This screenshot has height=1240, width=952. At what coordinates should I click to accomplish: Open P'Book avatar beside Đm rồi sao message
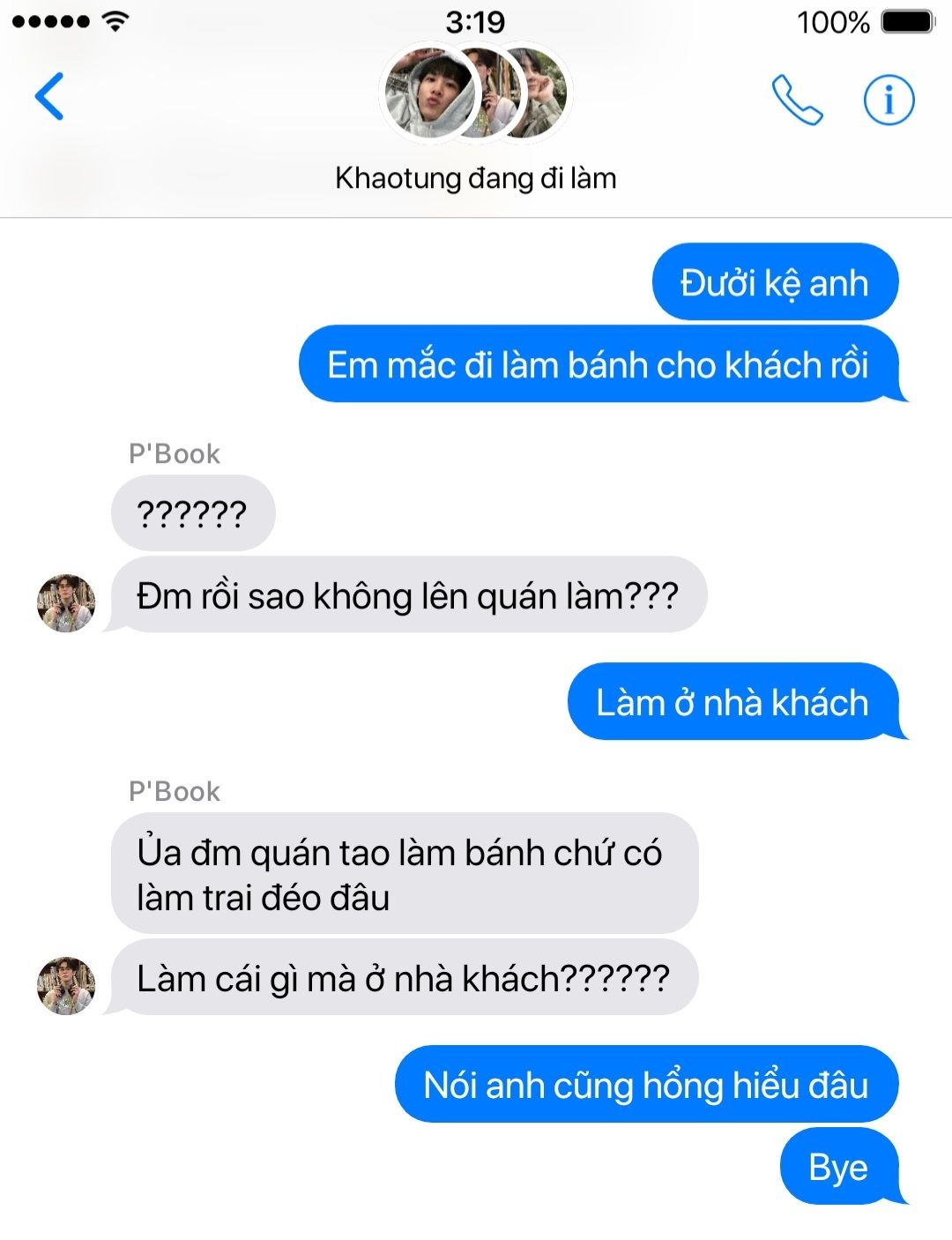[x=66, y=603]
